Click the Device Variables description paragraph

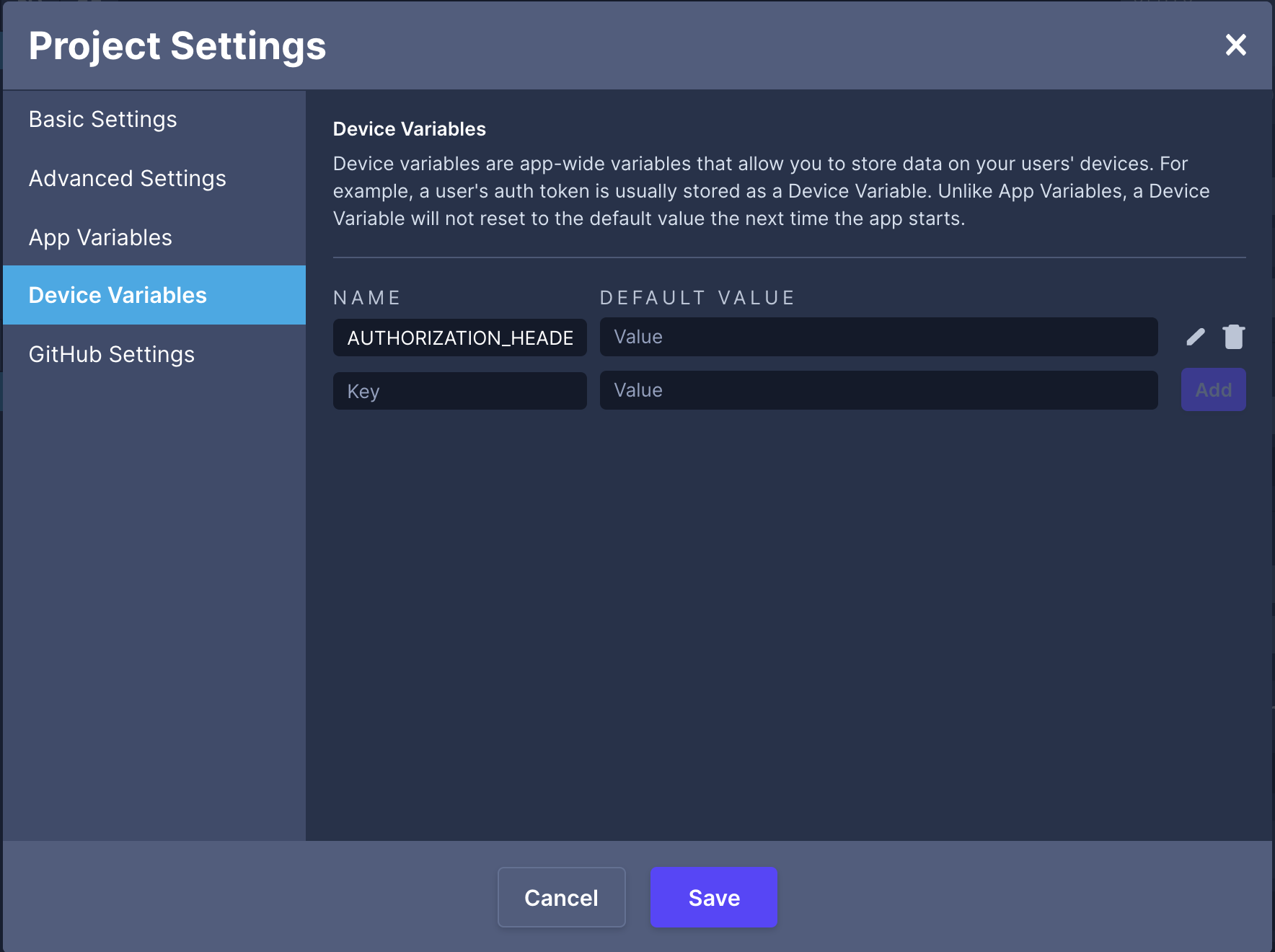tap(772, 191)
